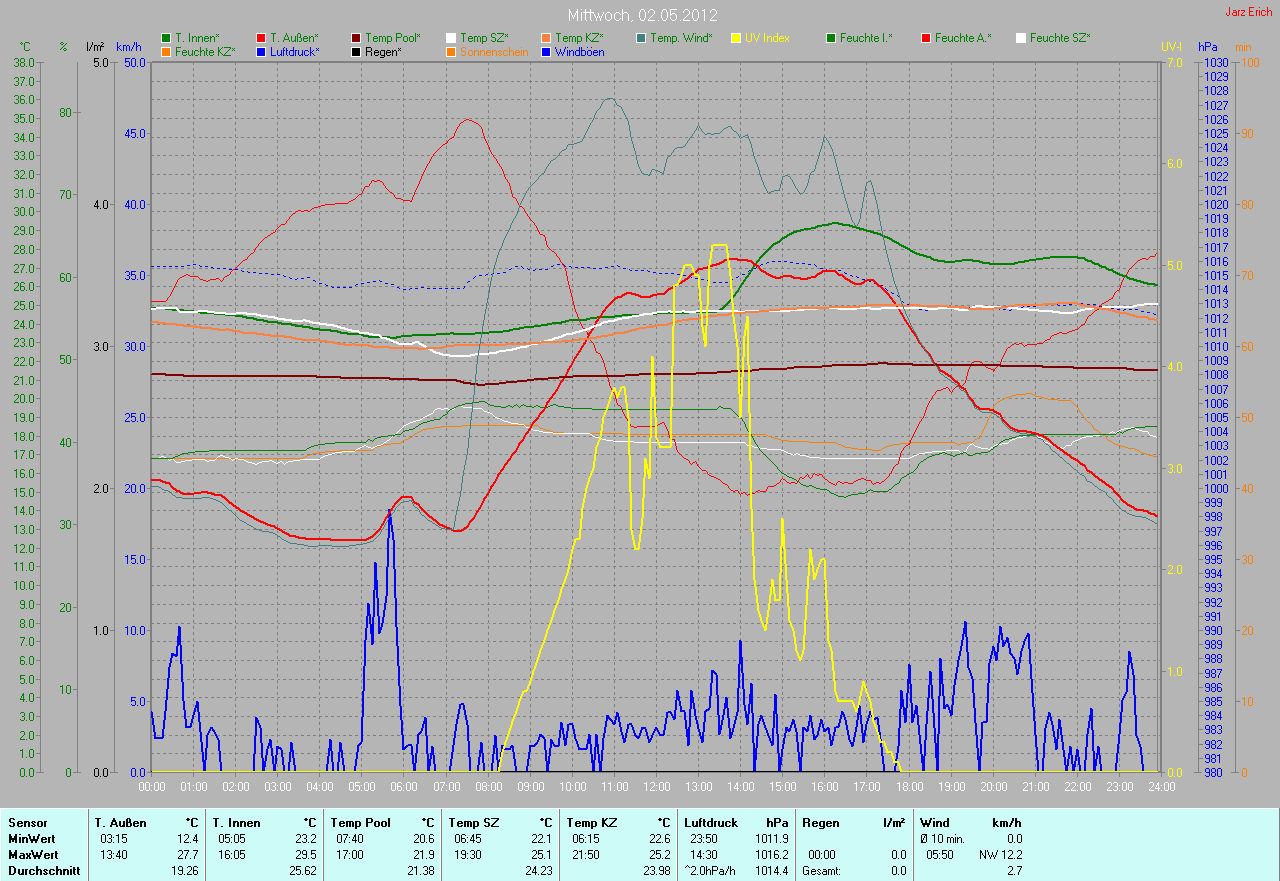Click the T. Außen minimum value '12.4'
Image resolution: width=1280 pixels, height=881 pixels.
pyautogui.click(x=188, y=839)
